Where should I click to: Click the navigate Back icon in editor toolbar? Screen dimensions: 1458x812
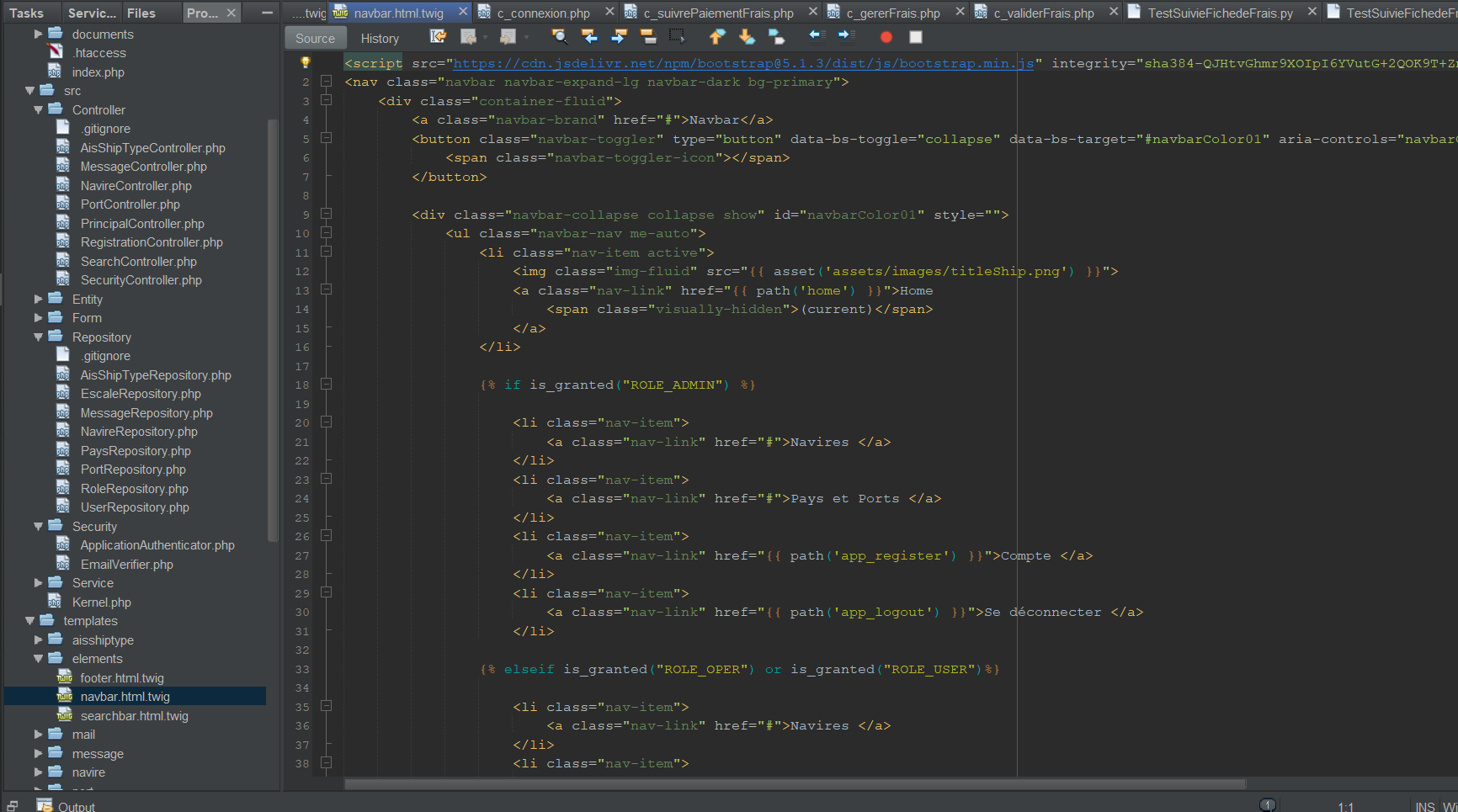pos(469,37)
